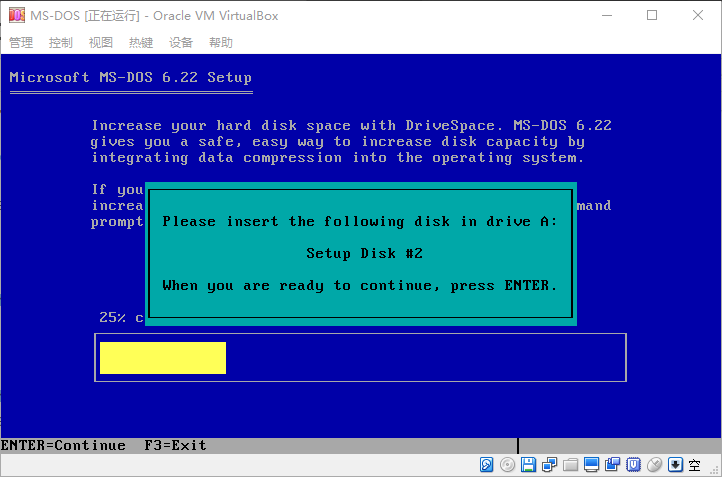The image size is (722, 477).
Task: Open the 控制 menu
Action: [61, 43]
